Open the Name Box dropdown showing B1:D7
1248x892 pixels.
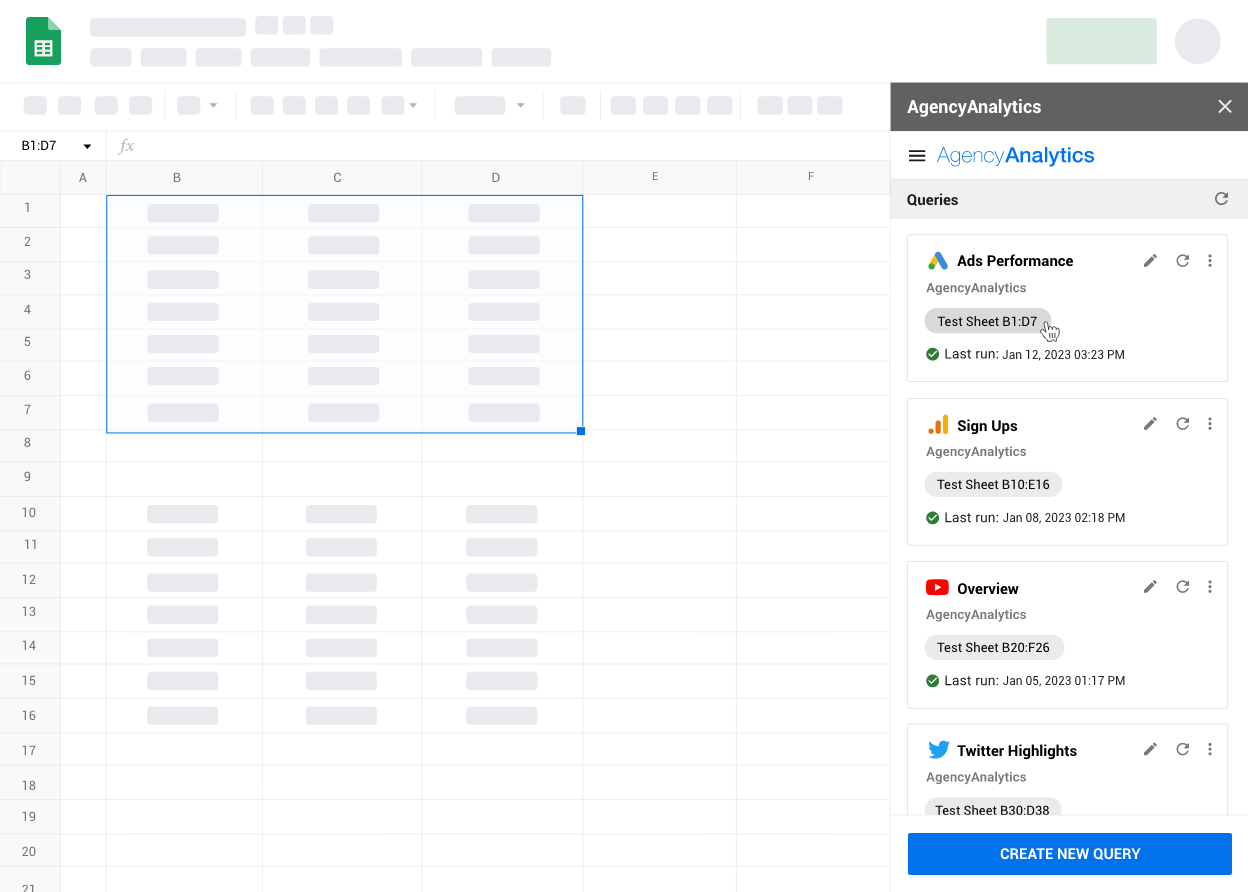tap(87, 145)
